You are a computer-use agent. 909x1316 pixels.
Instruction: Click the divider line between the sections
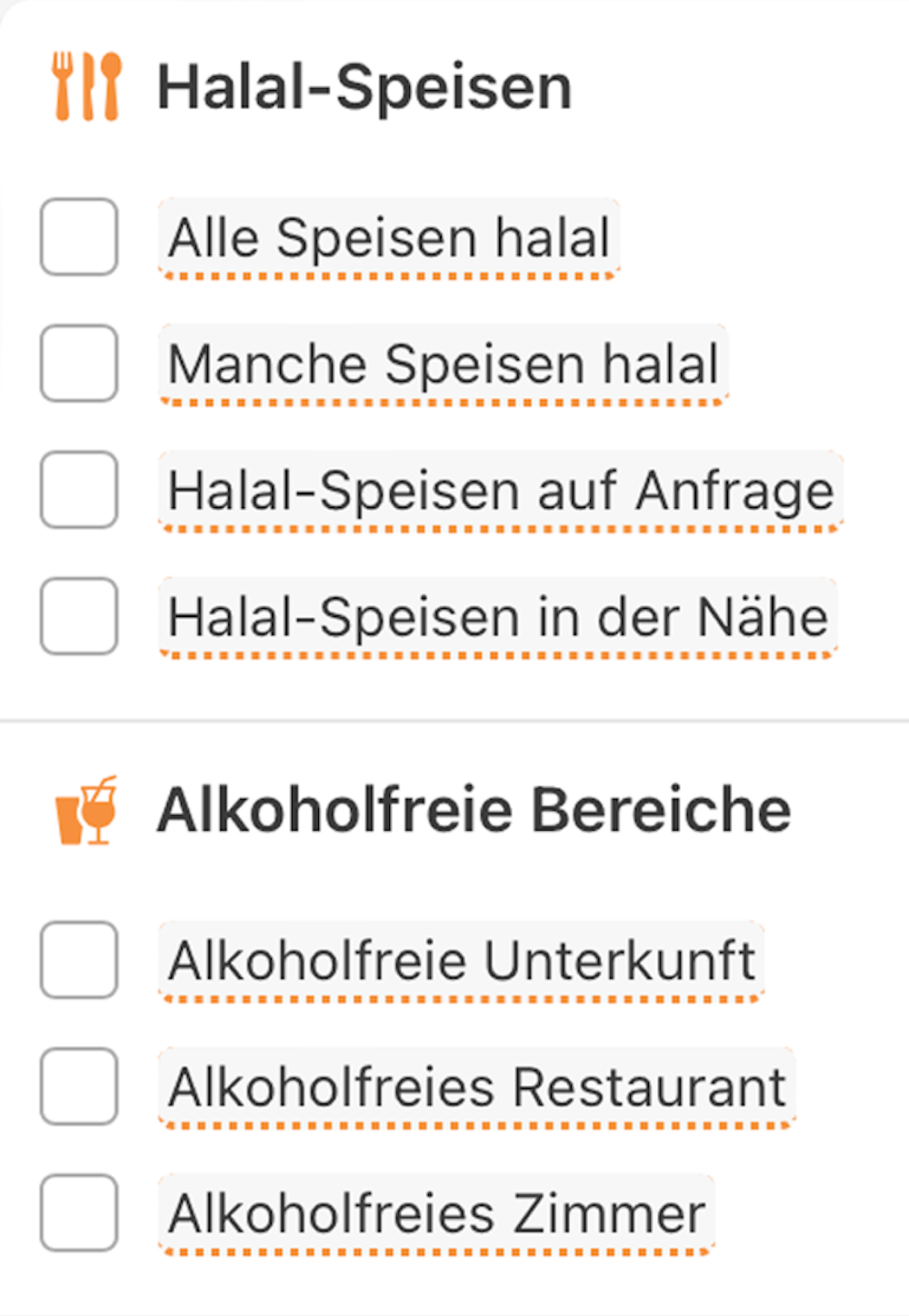point(454,721)
